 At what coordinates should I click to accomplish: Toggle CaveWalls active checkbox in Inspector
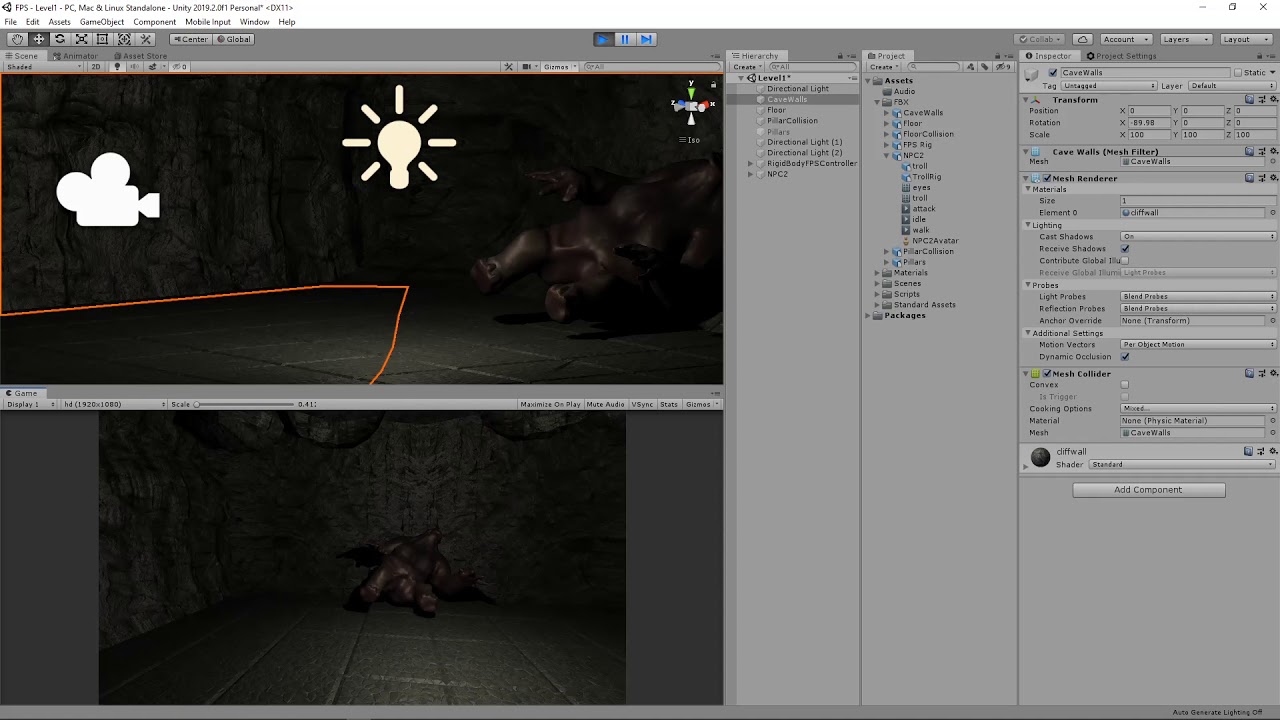point(1053,73)
